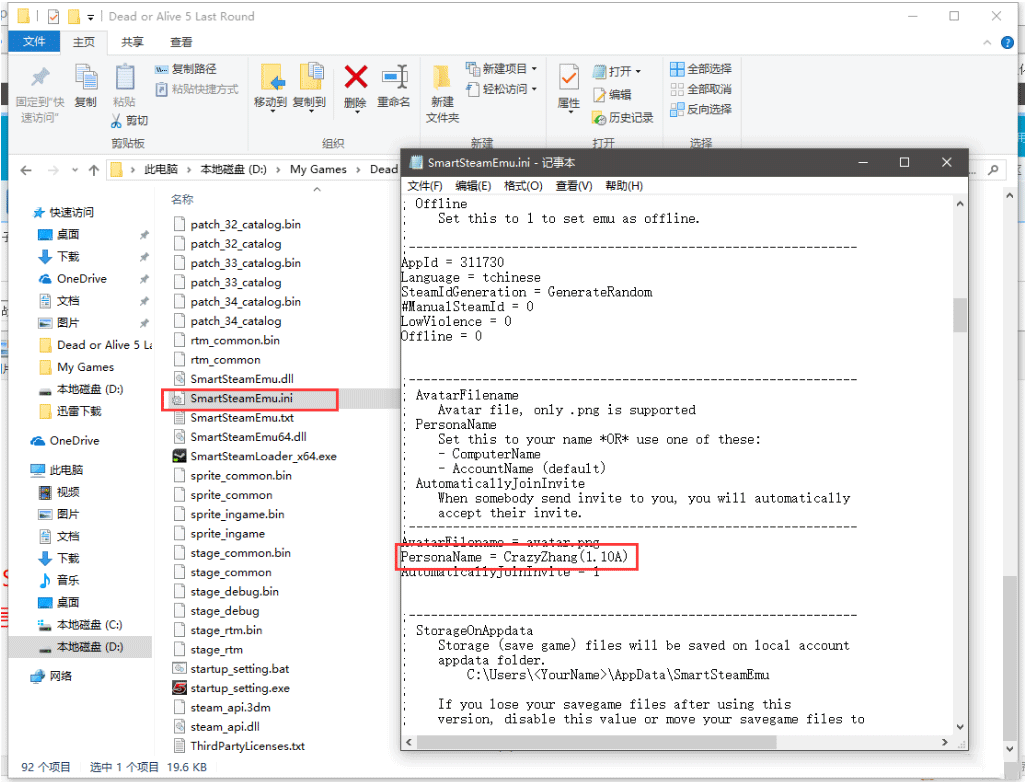This screenshot has width=1026, height=782.
Task: Open Notepad 编辑(E) menu
Action: (x=473, y=186)
